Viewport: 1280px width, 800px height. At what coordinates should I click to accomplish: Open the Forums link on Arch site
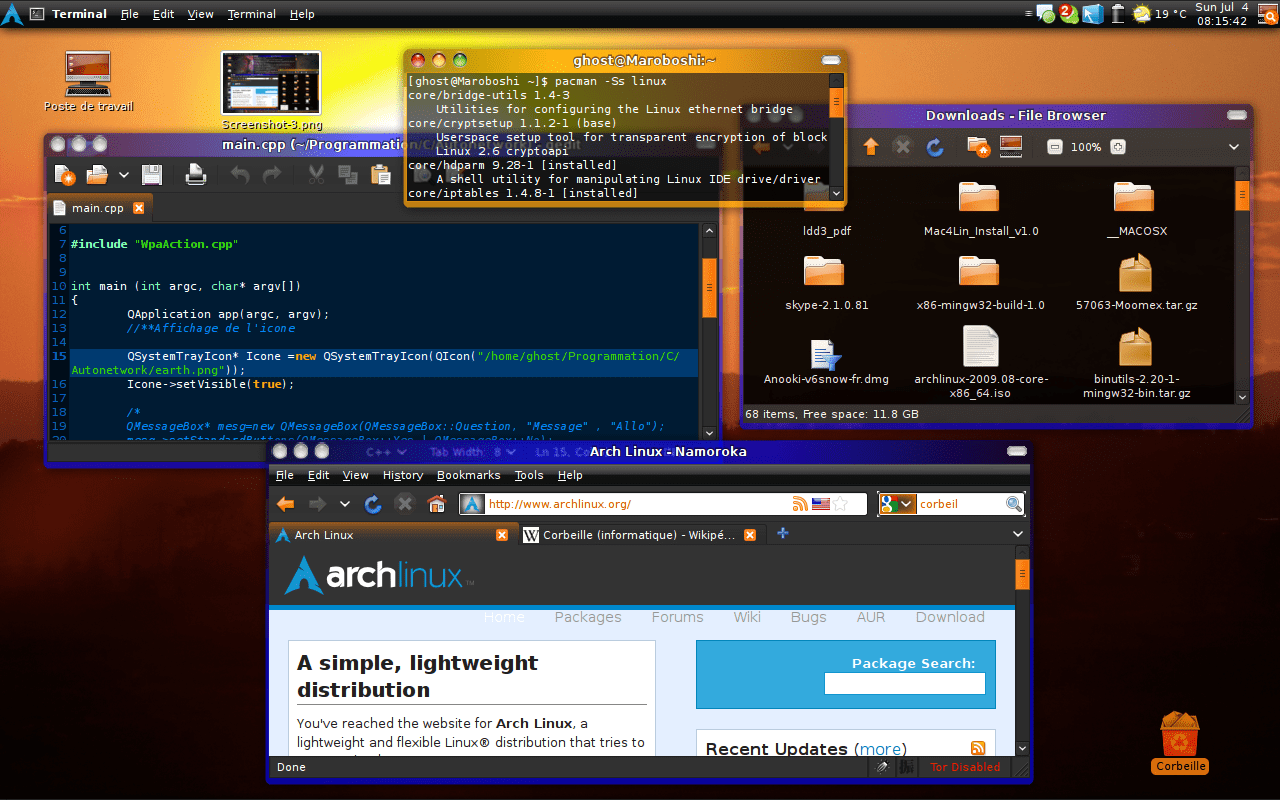point(677,617)
